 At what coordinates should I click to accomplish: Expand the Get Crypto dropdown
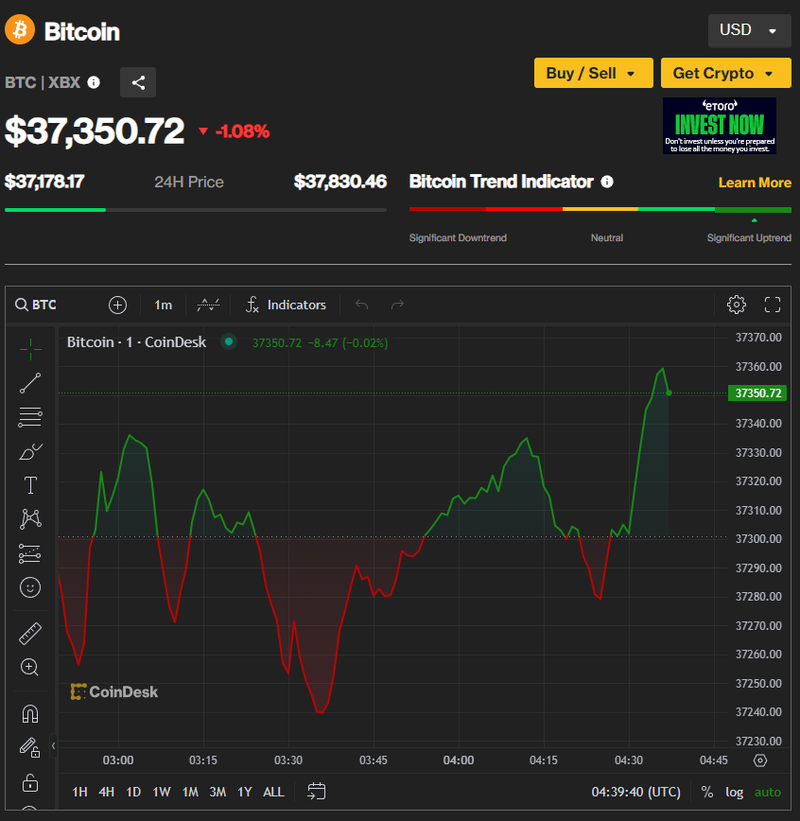point(724,73)
